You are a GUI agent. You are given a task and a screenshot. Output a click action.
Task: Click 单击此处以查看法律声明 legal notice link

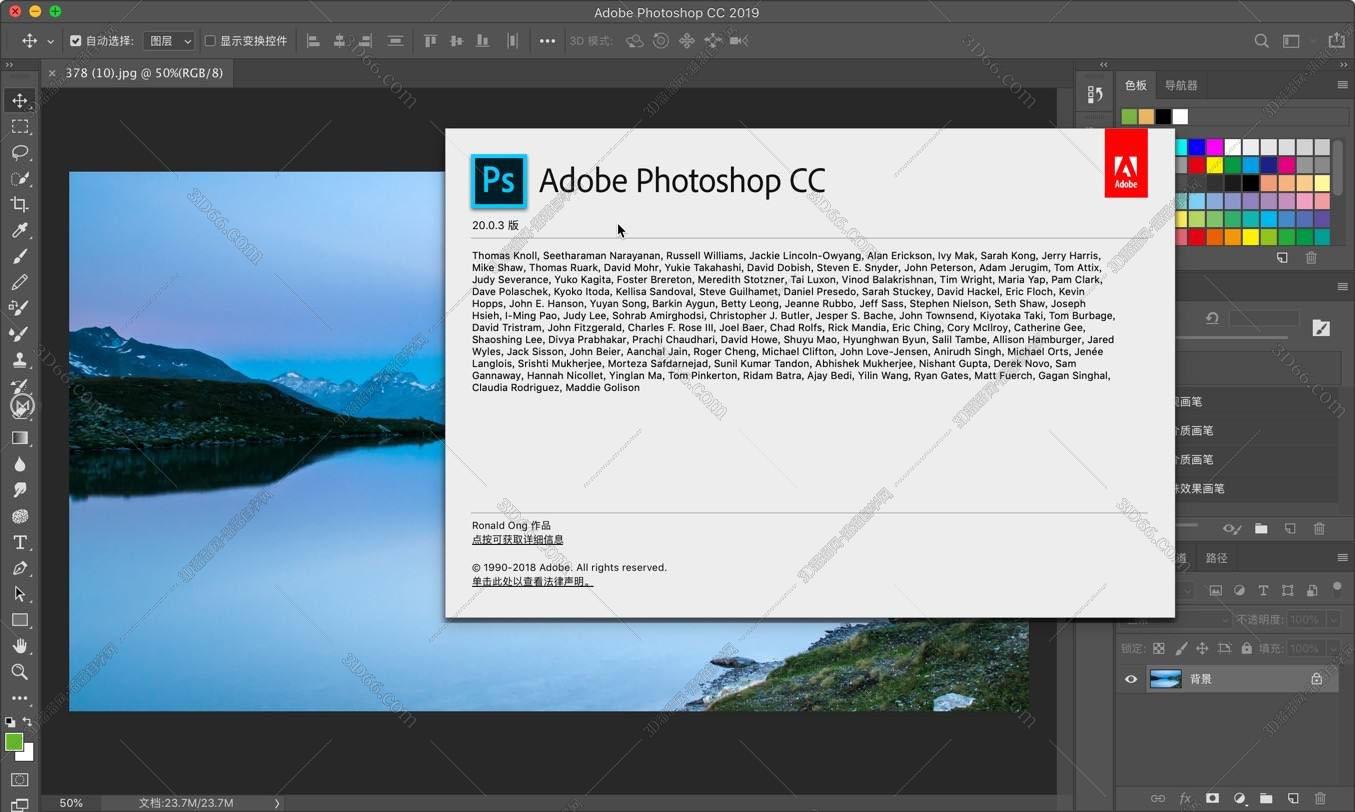[x=532, y=582]
